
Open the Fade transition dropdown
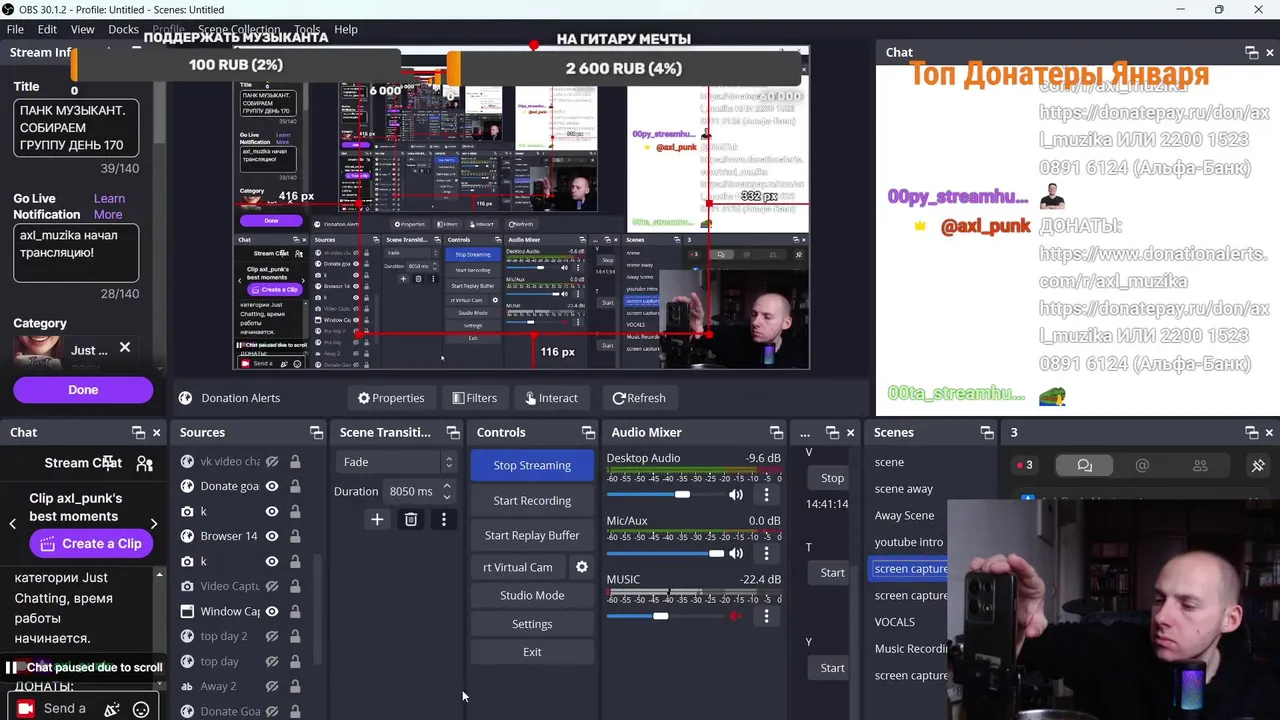pyautogui.click(x=398, y=462)
